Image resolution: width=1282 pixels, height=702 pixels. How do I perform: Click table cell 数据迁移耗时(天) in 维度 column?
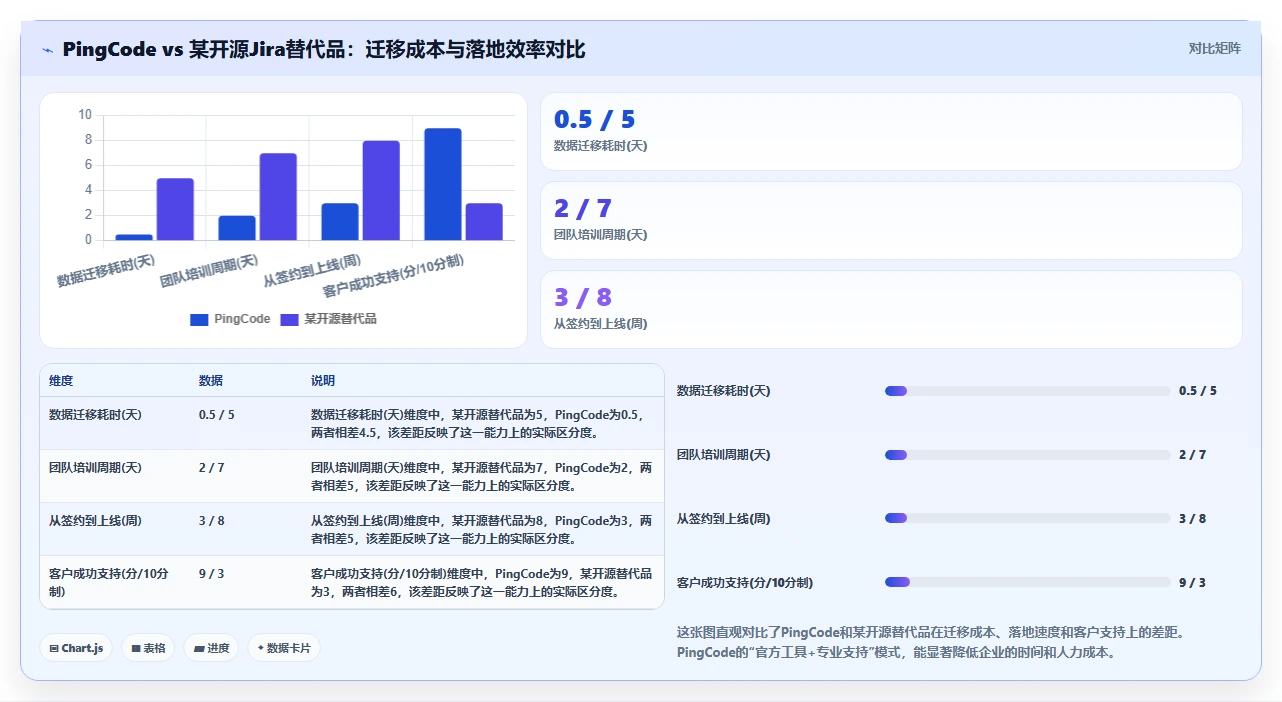coord(95,414)
